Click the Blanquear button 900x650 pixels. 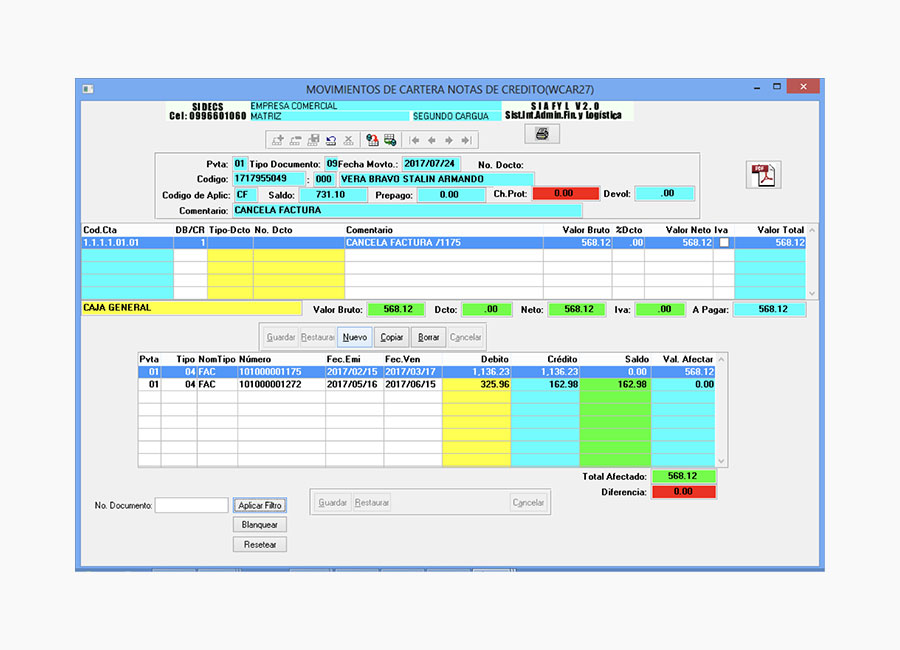pyautogui.click(x=260, y=525)
